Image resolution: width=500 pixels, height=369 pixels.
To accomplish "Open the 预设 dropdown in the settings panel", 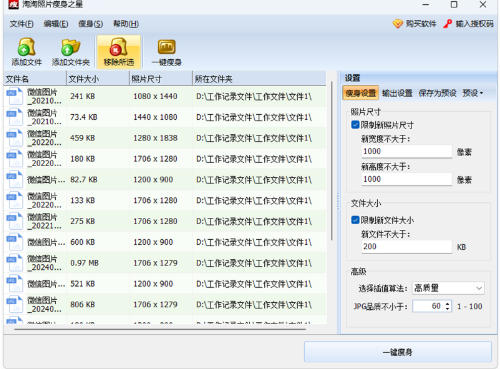I will point(473,93).
